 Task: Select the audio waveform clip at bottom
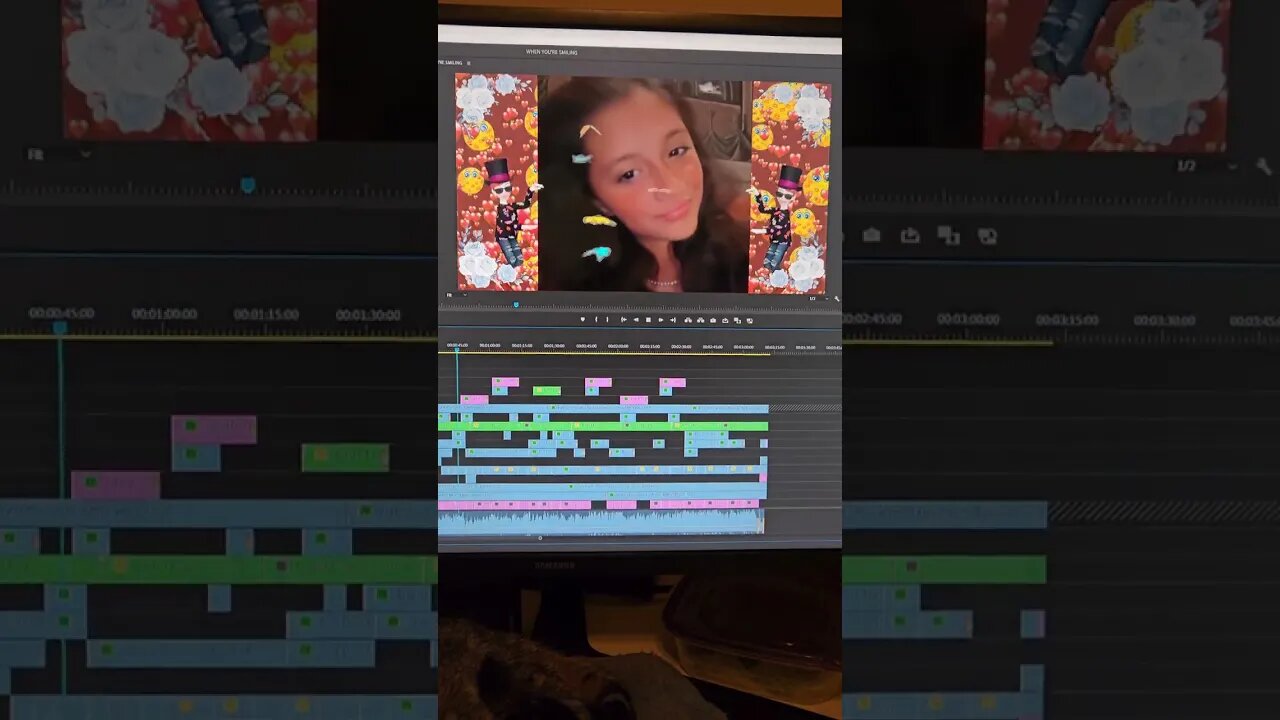(x=601, y=521)
